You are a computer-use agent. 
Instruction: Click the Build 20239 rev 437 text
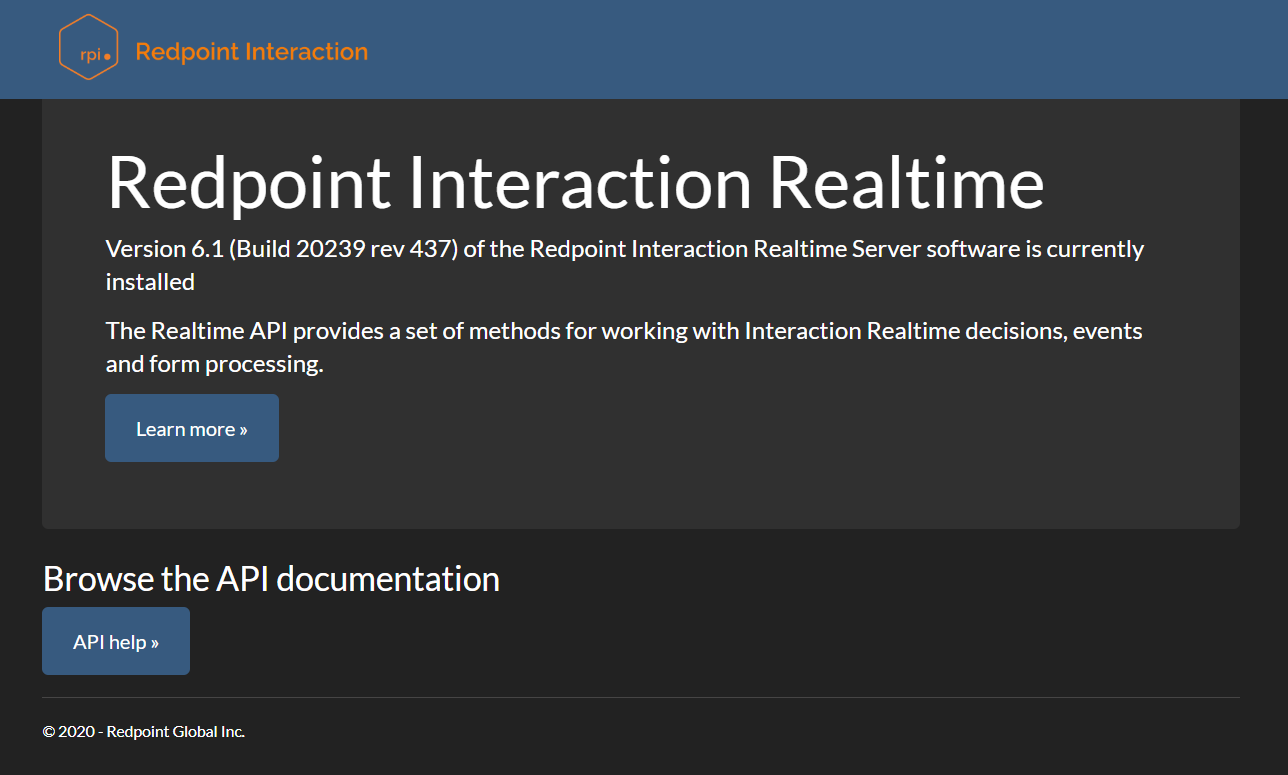(343, 249)
